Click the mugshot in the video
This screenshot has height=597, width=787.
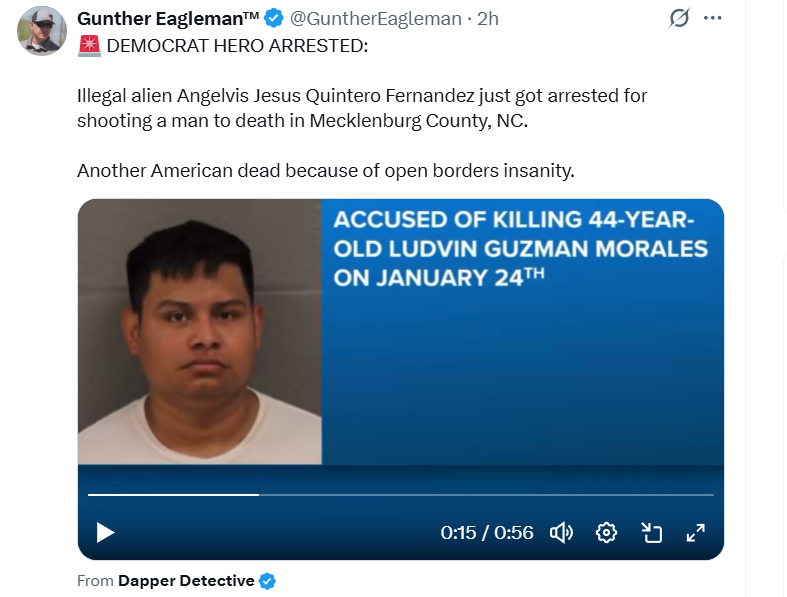tap(199, 331)
